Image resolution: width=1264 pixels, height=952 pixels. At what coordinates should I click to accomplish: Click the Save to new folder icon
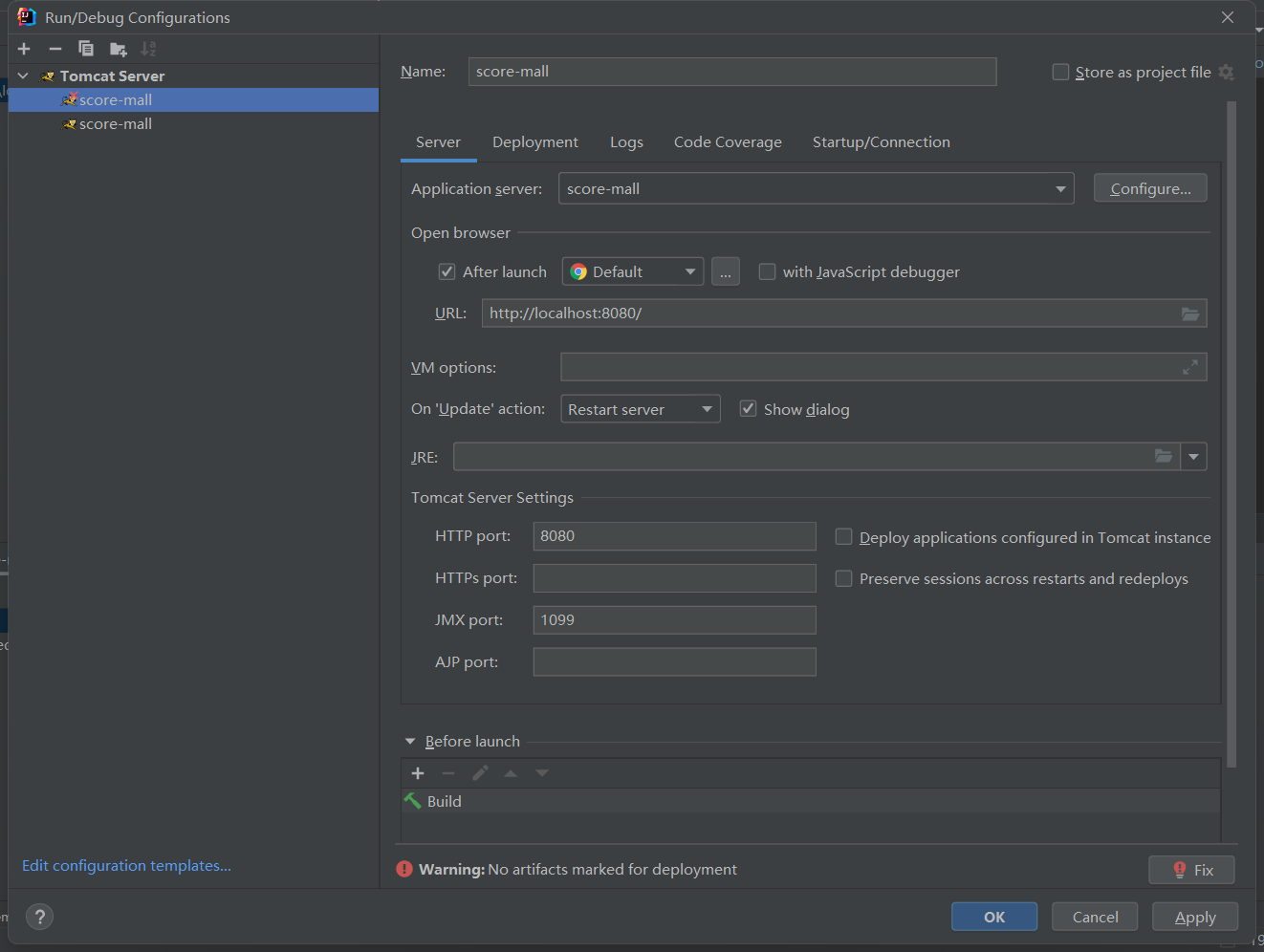(118, 49)
